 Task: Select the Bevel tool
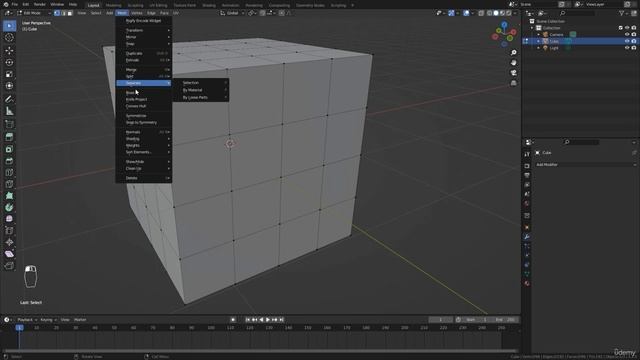(9, 161)
